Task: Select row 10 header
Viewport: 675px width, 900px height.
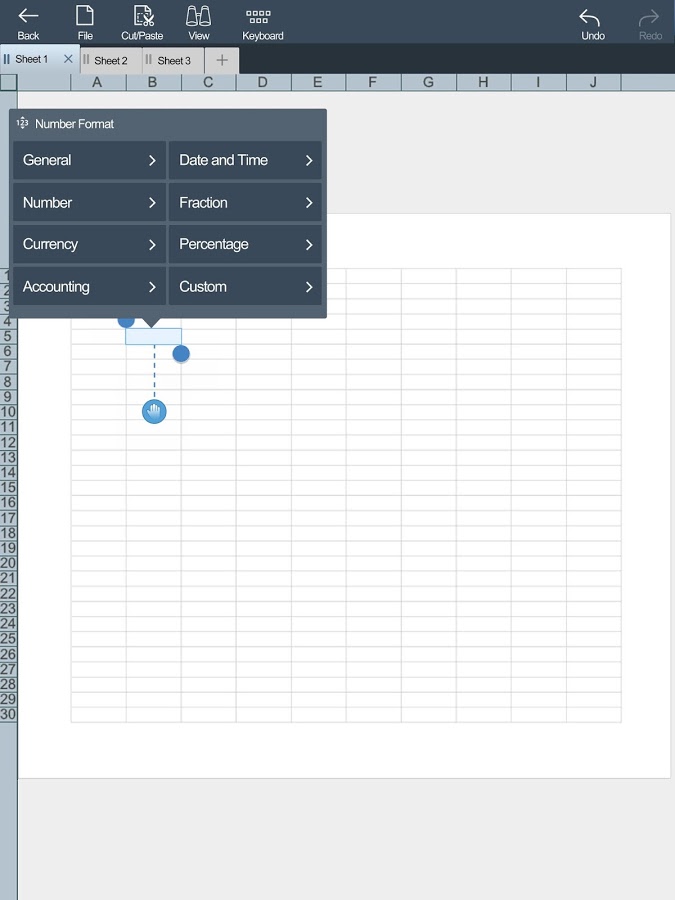Action: pyautogui.click(x=8, y=412)
